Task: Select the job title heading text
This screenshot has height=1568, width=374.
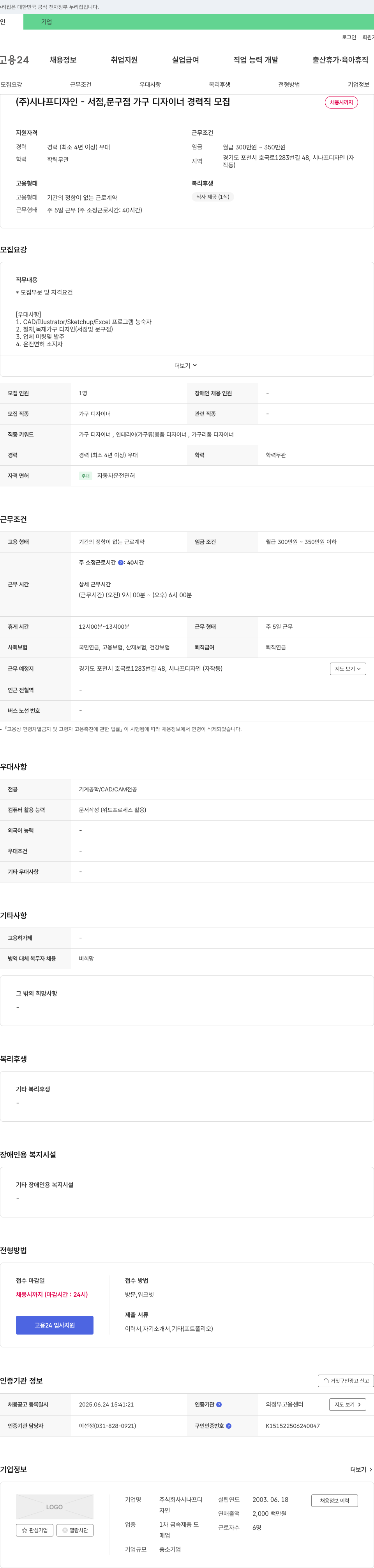Action: tap(123, 102)
